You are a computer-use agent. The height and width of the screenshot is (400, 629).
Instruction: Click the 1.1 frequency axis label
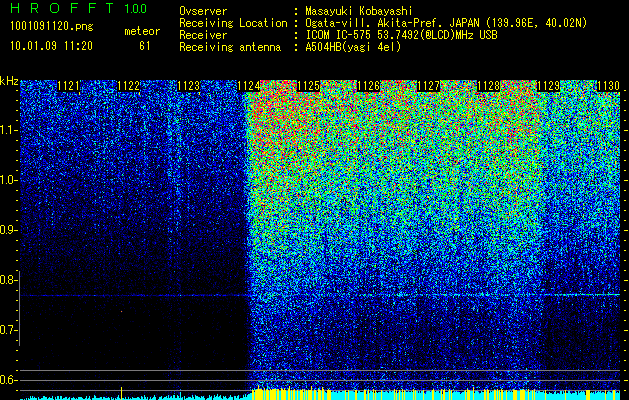[x=8, y=130]
